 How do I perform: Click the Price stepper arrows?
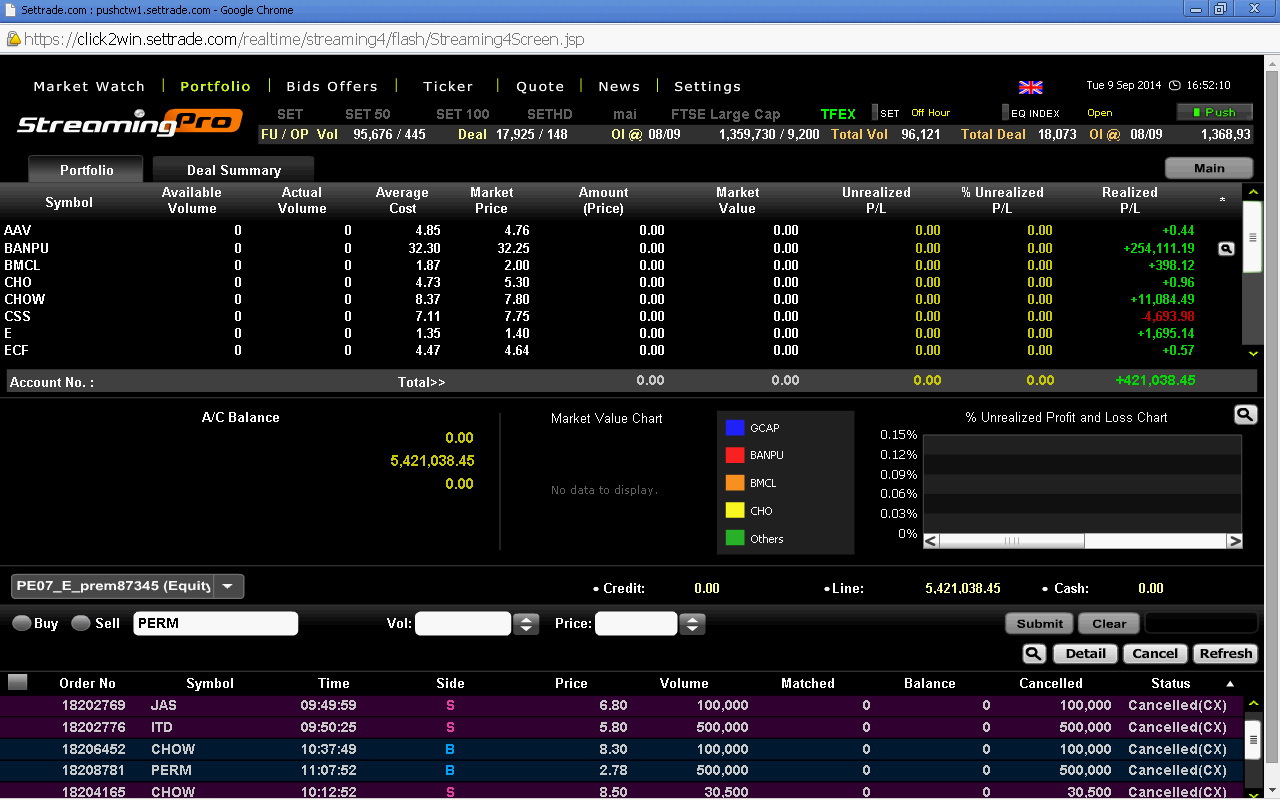click(692, 624)
